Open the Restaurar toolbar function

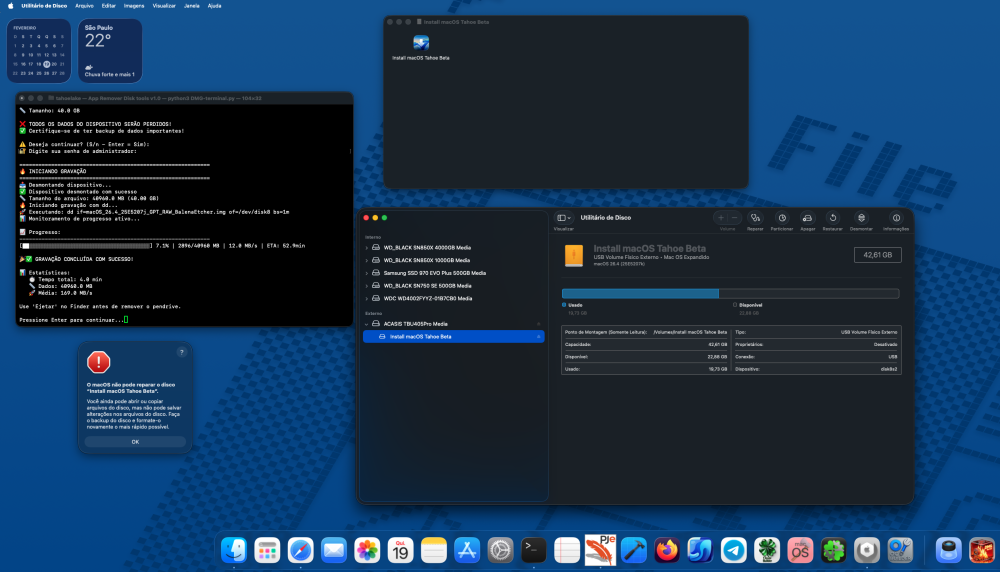click(x=833, y=218)
